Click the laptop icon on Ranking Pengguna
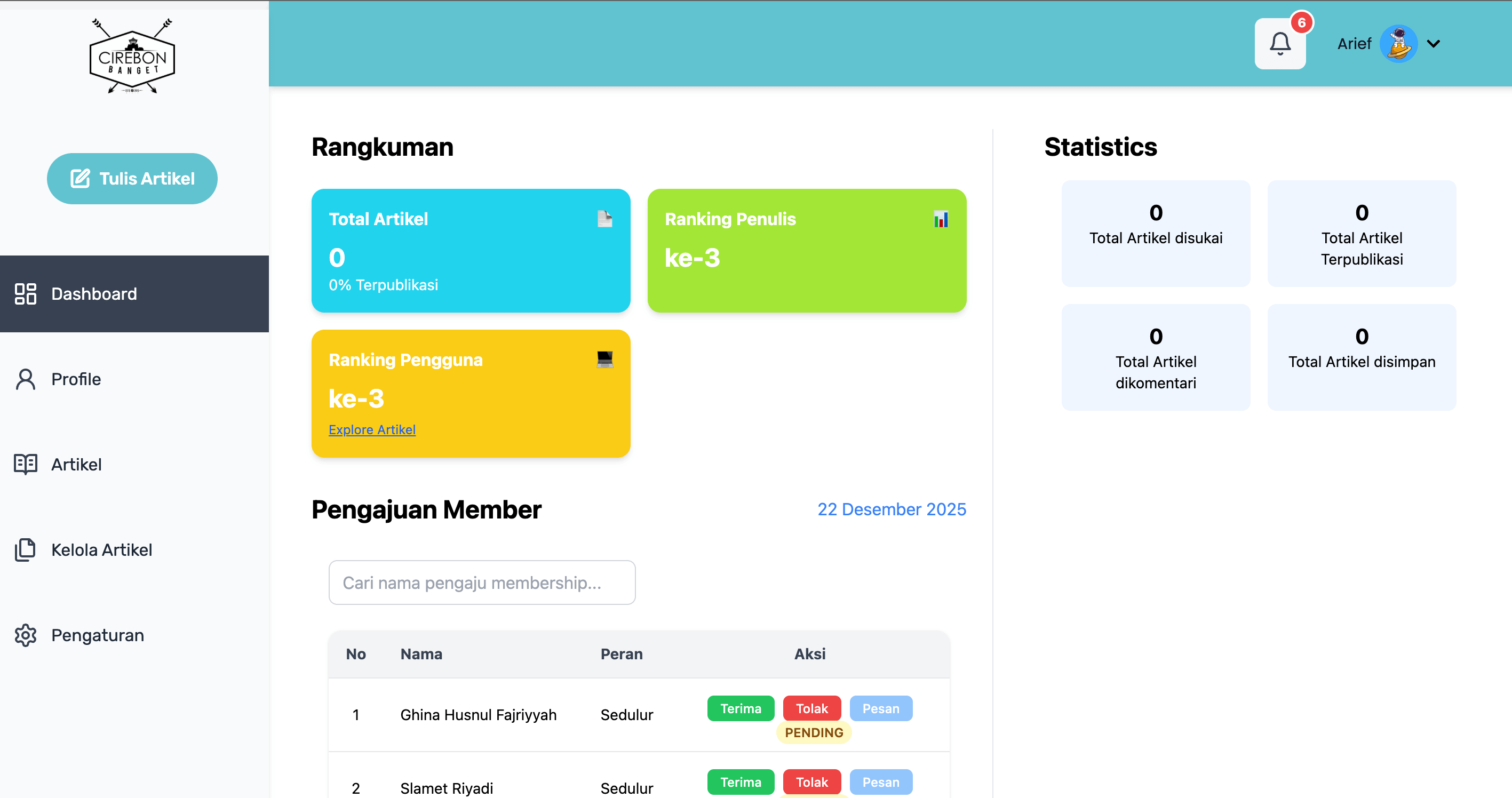 pos(604,359)
